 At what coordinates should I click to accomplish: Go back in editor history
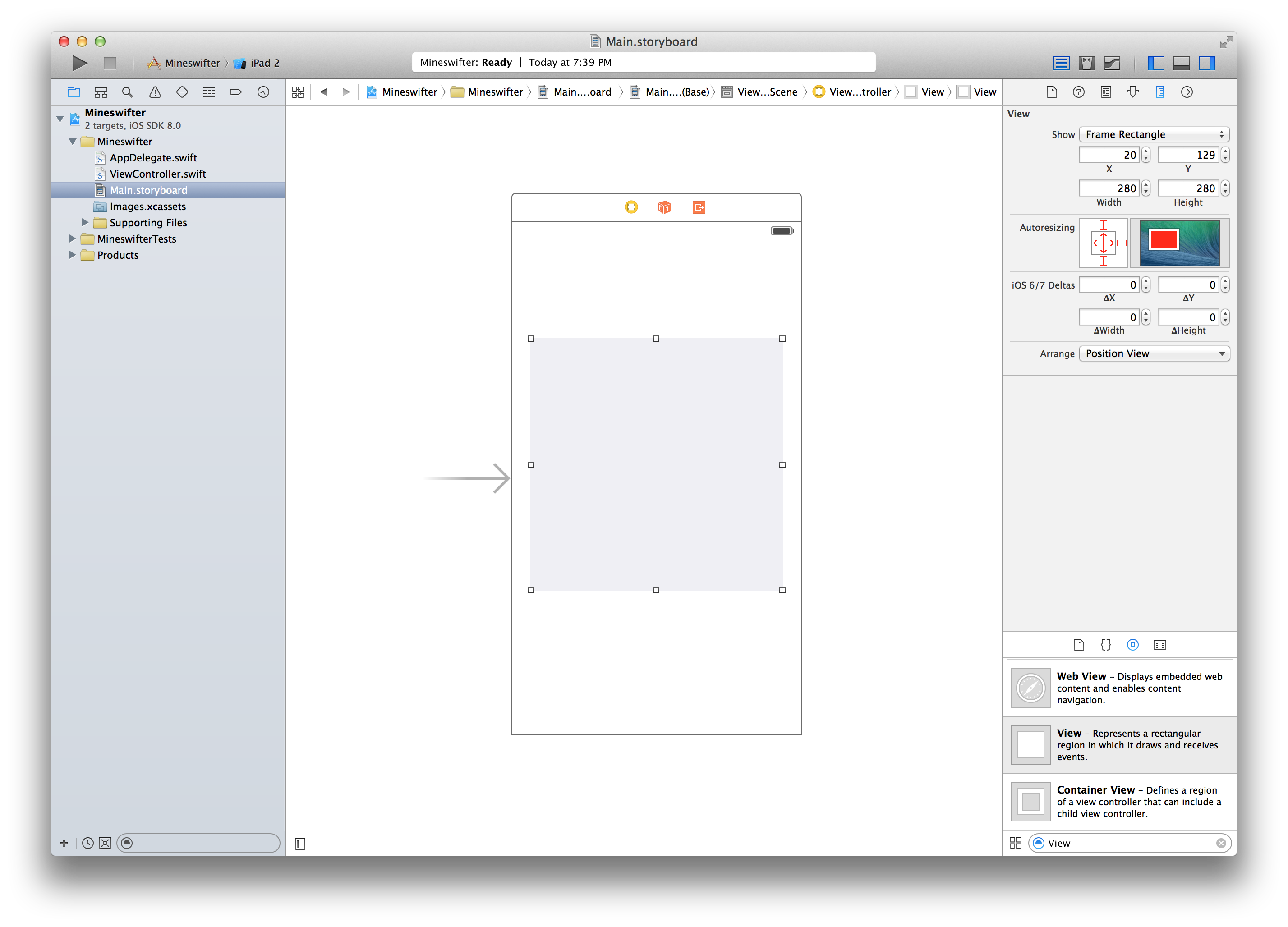click(x=324, y=92)
